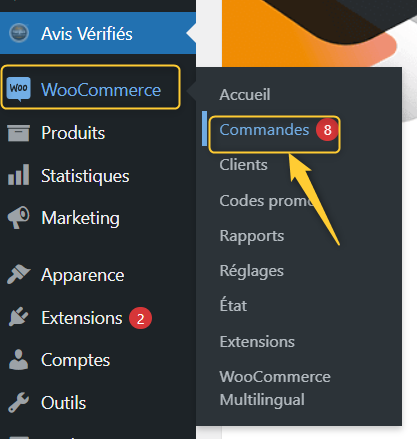Open Réglages in WooCommerce submenu
This screenshot has width=417, height=439.
coord(252,270)
